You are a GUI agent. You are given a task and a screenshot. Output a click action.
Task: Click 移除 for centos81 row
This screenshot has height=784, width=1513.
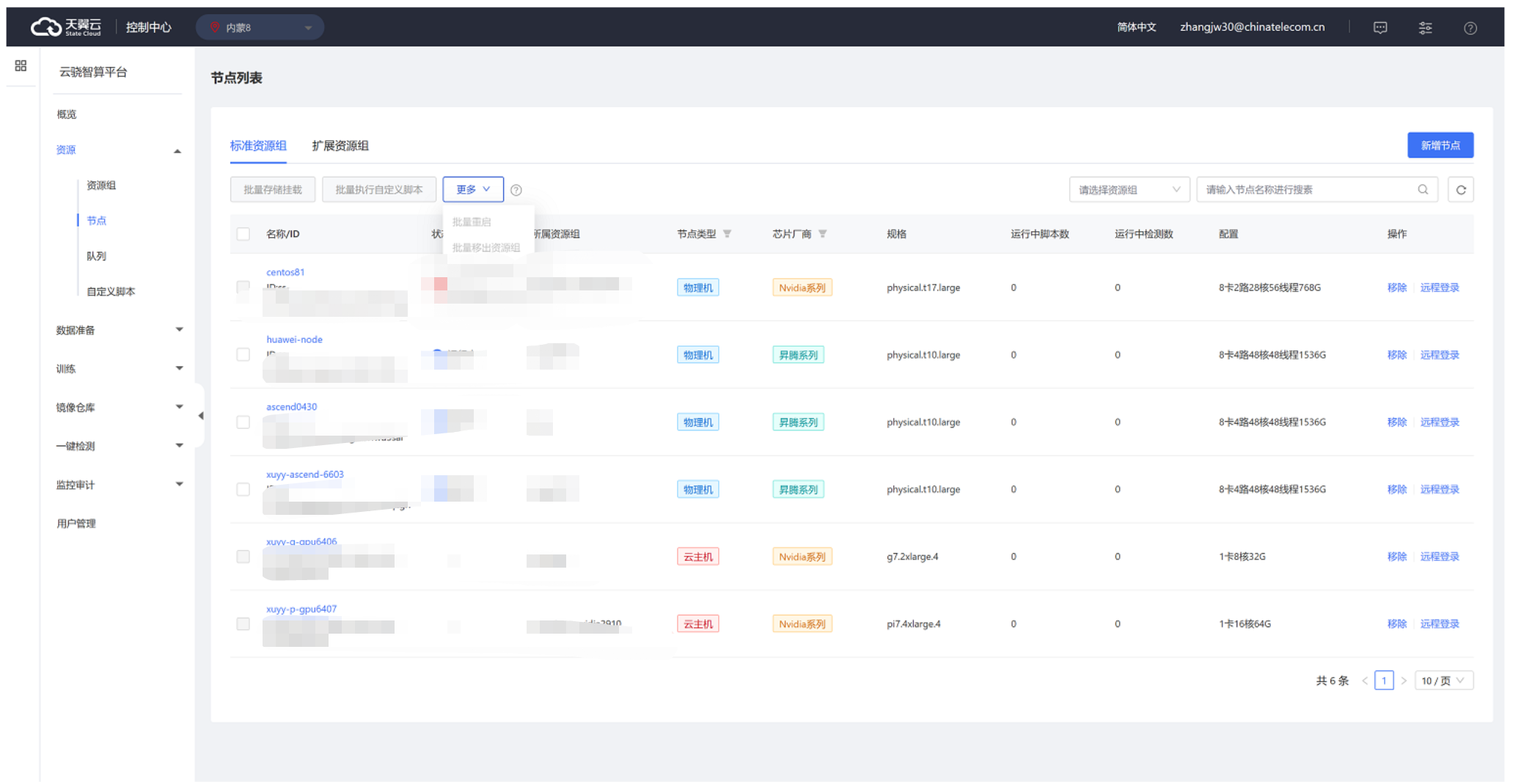point(1396,287)
